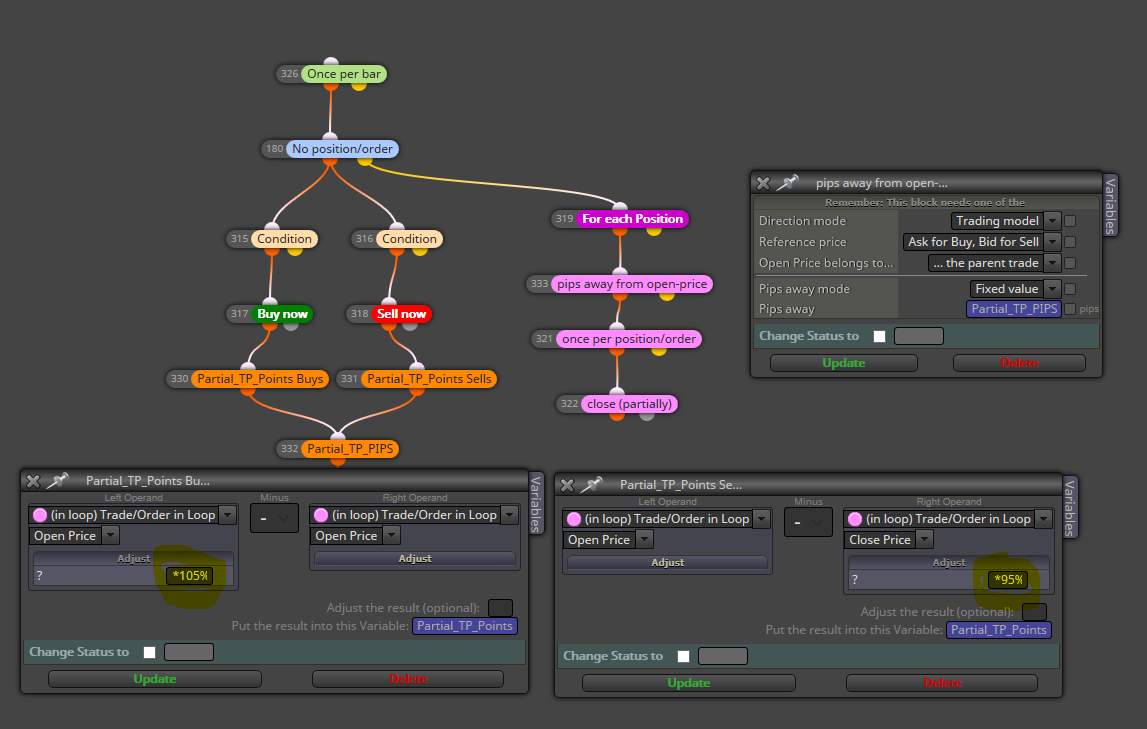
Task: Open the Trading model dropdown
Action: coord(1006,221)
